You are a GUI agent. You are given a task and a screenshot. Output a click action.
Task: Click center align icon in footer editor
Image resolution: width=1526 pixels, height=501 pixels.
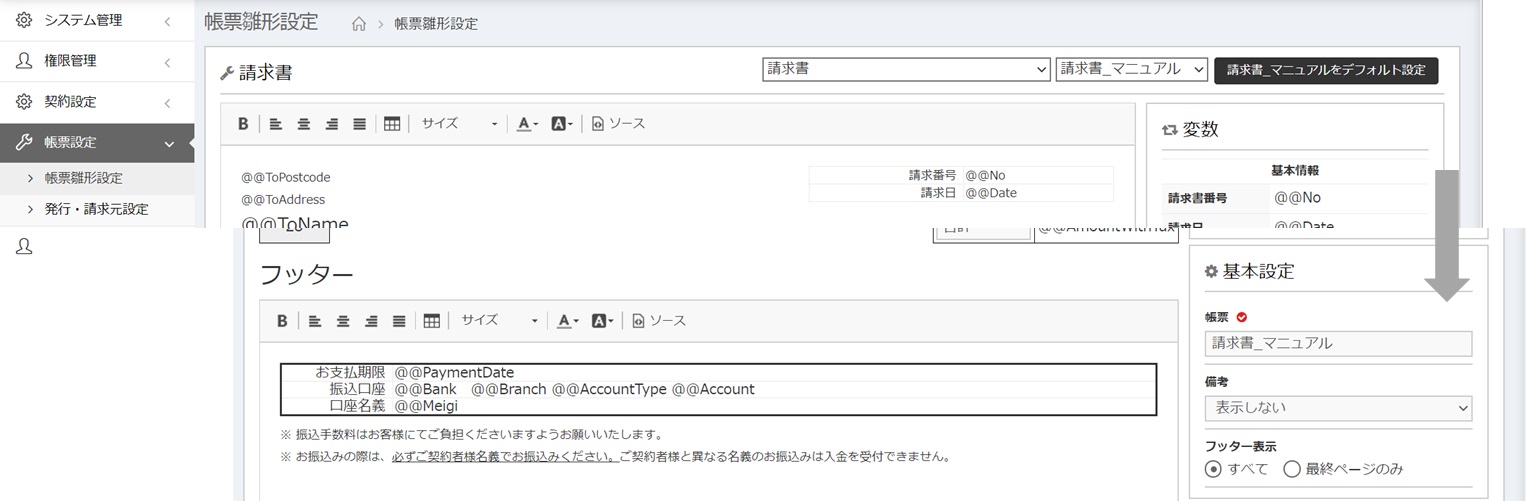(343, 321)
